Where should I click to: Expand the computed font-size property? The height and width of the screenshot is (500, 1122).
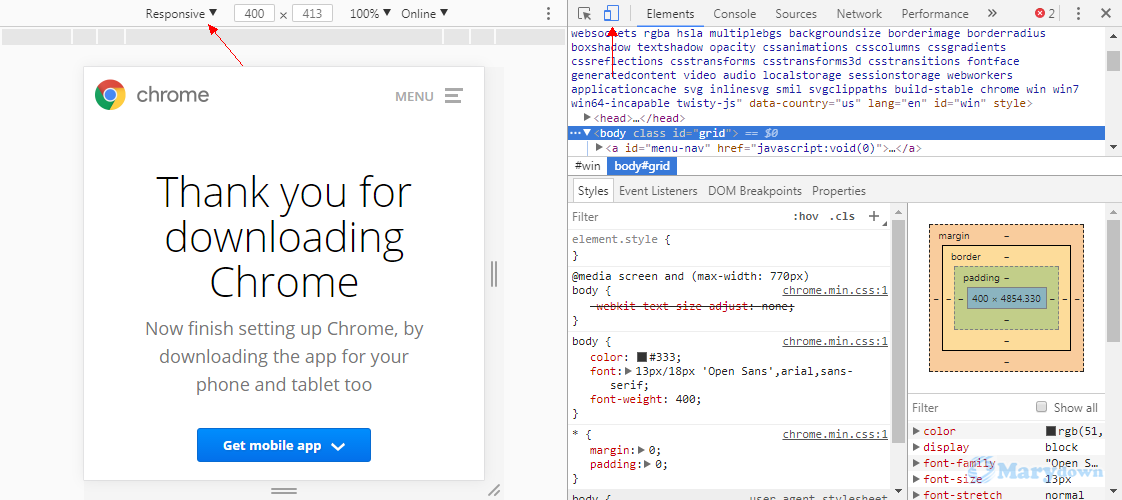click(x=917, y=479)
